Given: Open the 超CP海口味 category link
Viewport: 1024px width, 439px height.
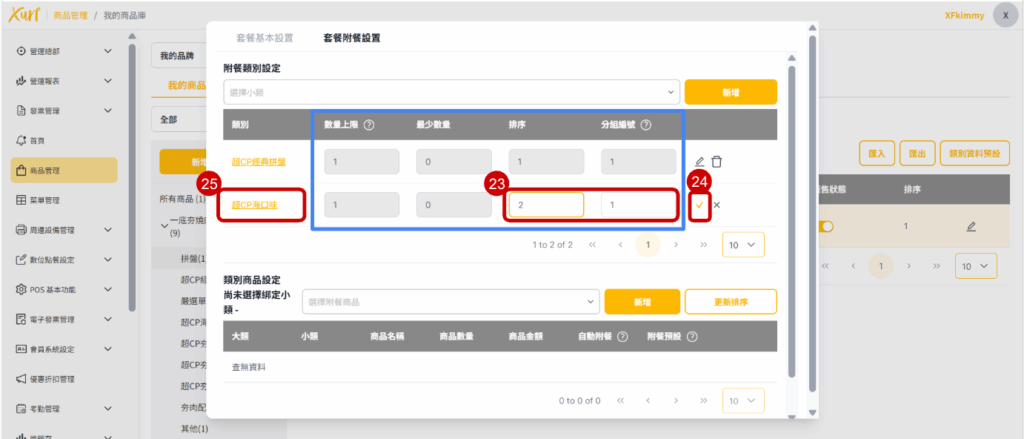Looking at the screenshot, I should [256, 206].
